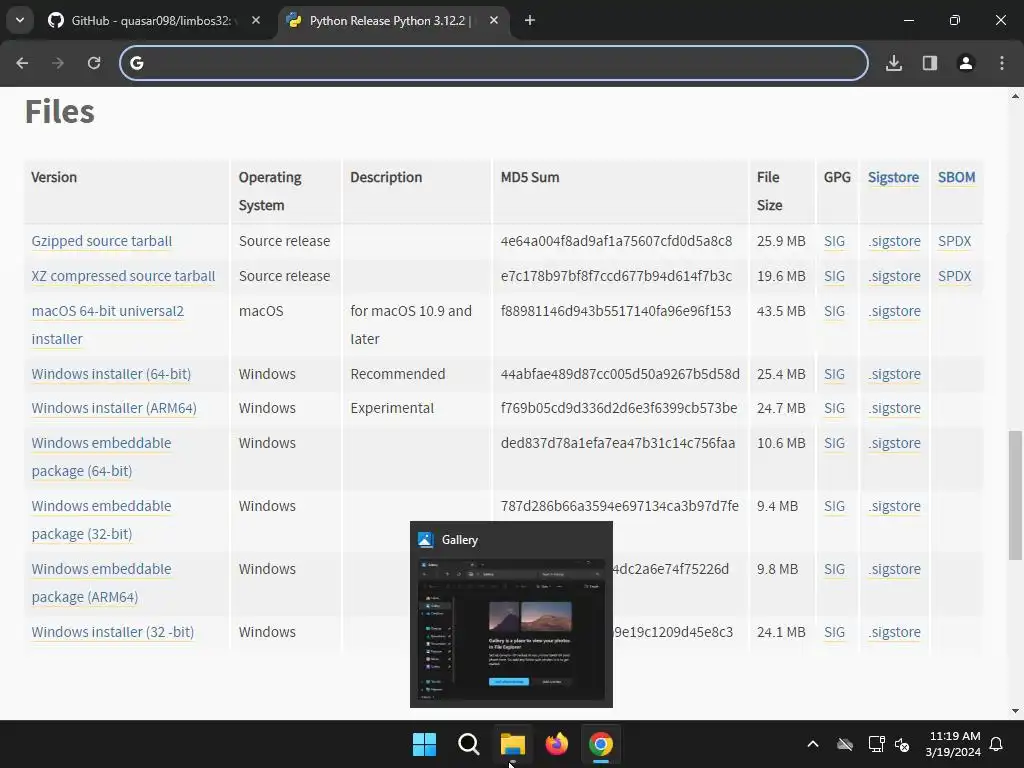
Task: Toggle the Chrome side panel
Action: (x=930, y=63)
